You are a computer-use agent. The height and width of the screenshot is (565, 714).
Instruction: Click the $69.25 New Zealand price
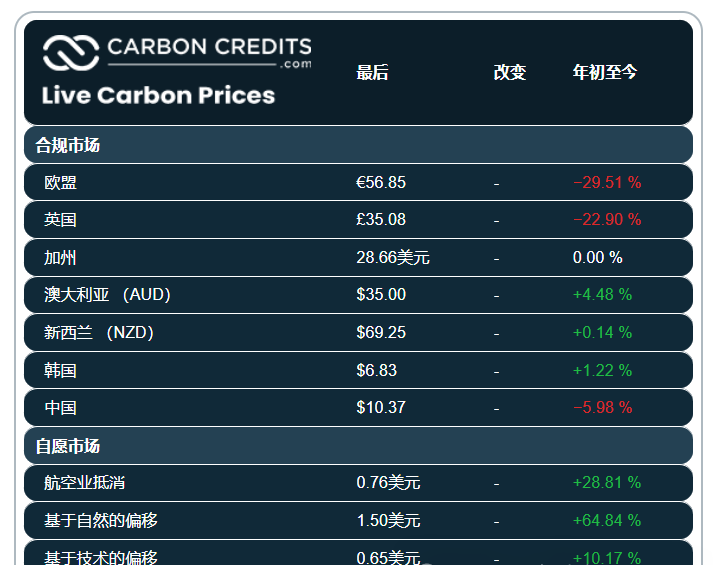point(381,332)
